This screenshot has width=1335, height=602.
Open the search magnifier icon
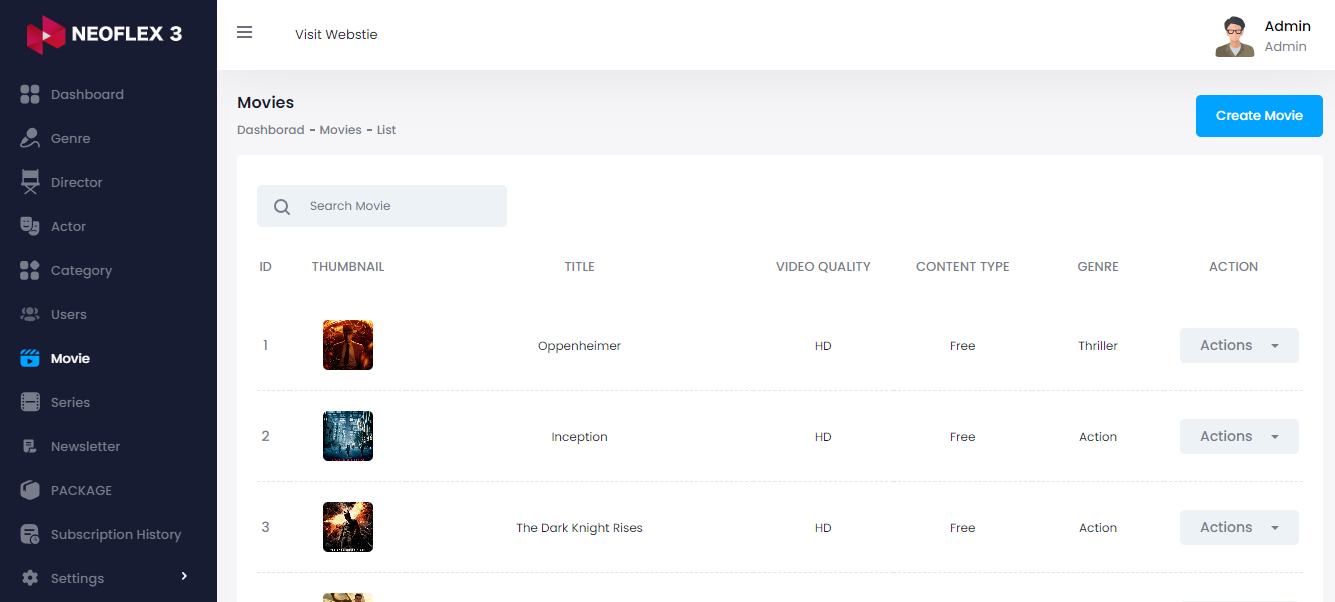click(281, 206)
